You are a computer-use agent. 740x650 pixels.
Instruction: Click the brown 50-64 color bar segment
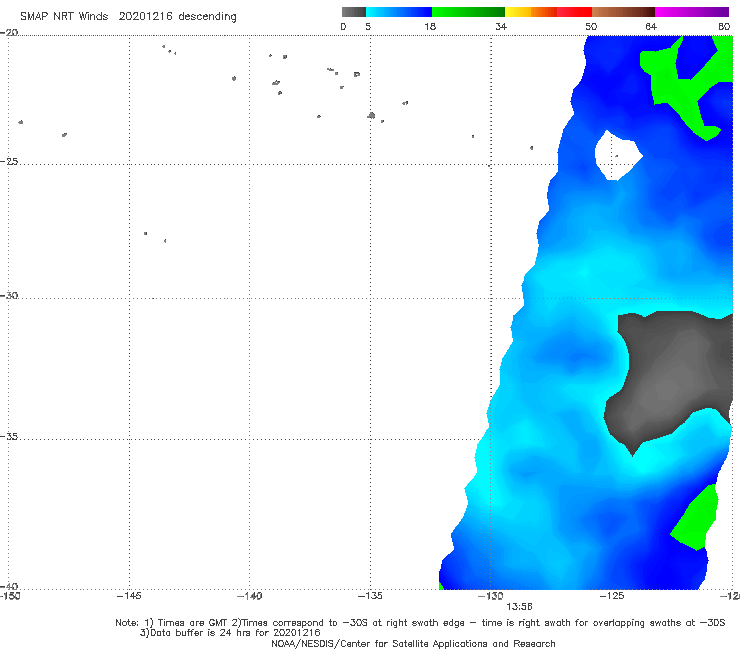623,12
